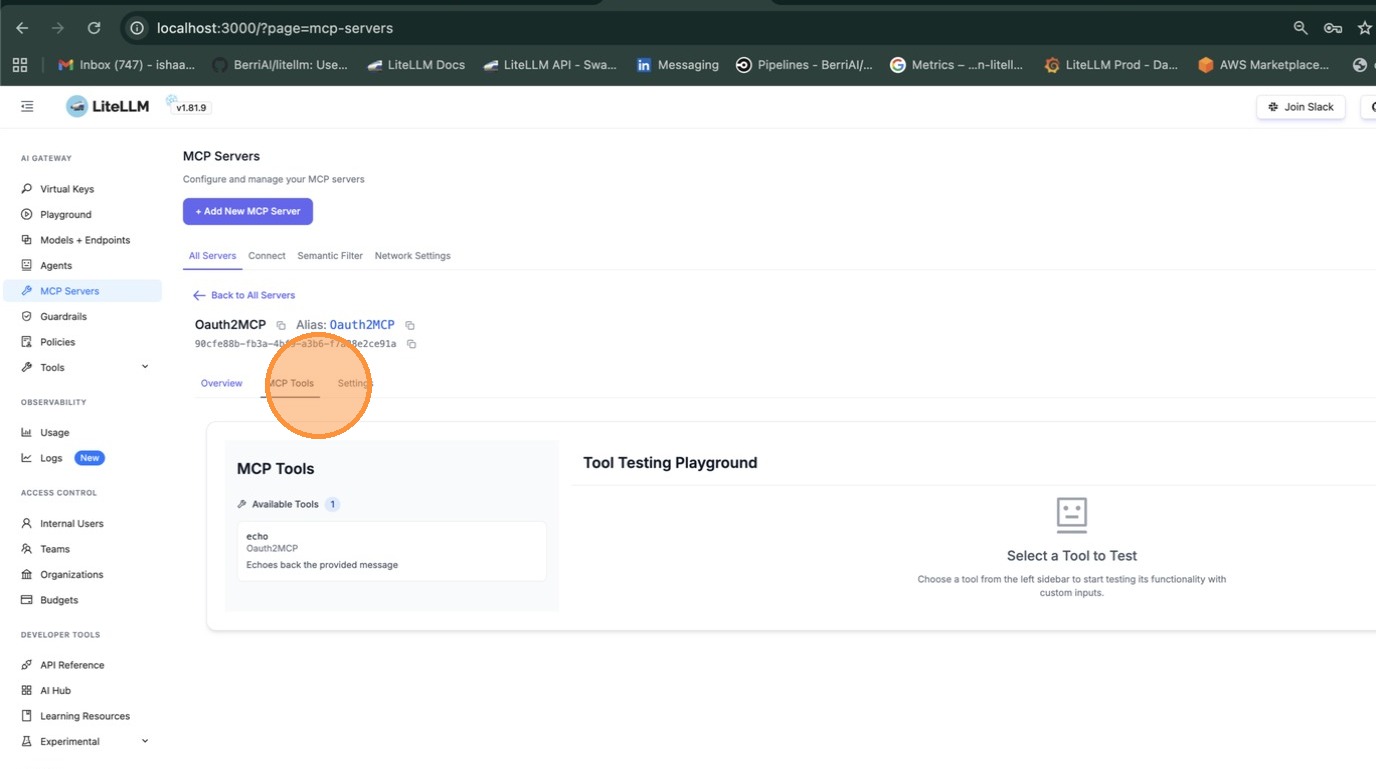Open the LiteLLM Docs bookmark

[416, 65]
